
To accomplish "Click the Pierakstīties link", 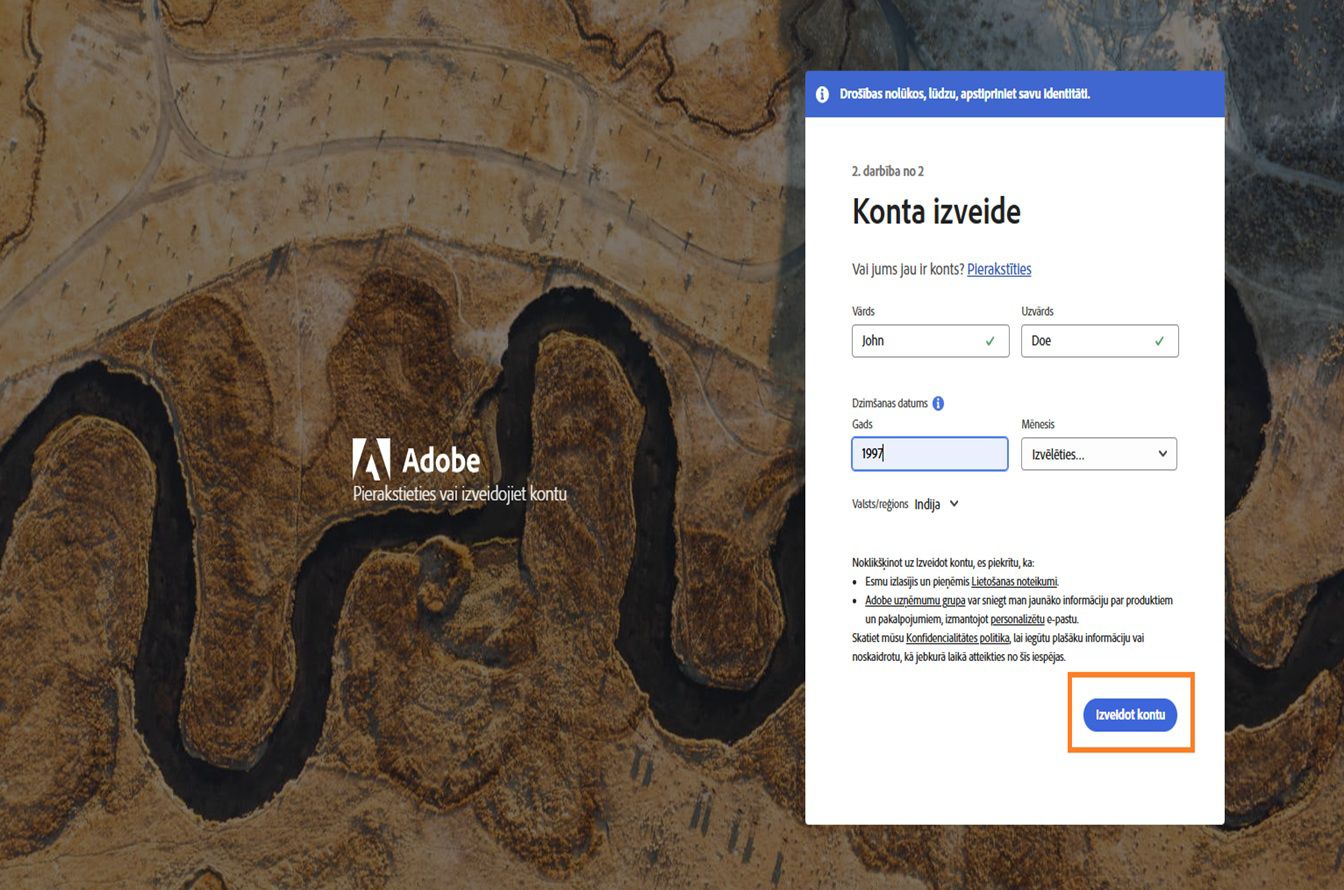I will click(x=999, y=269).
